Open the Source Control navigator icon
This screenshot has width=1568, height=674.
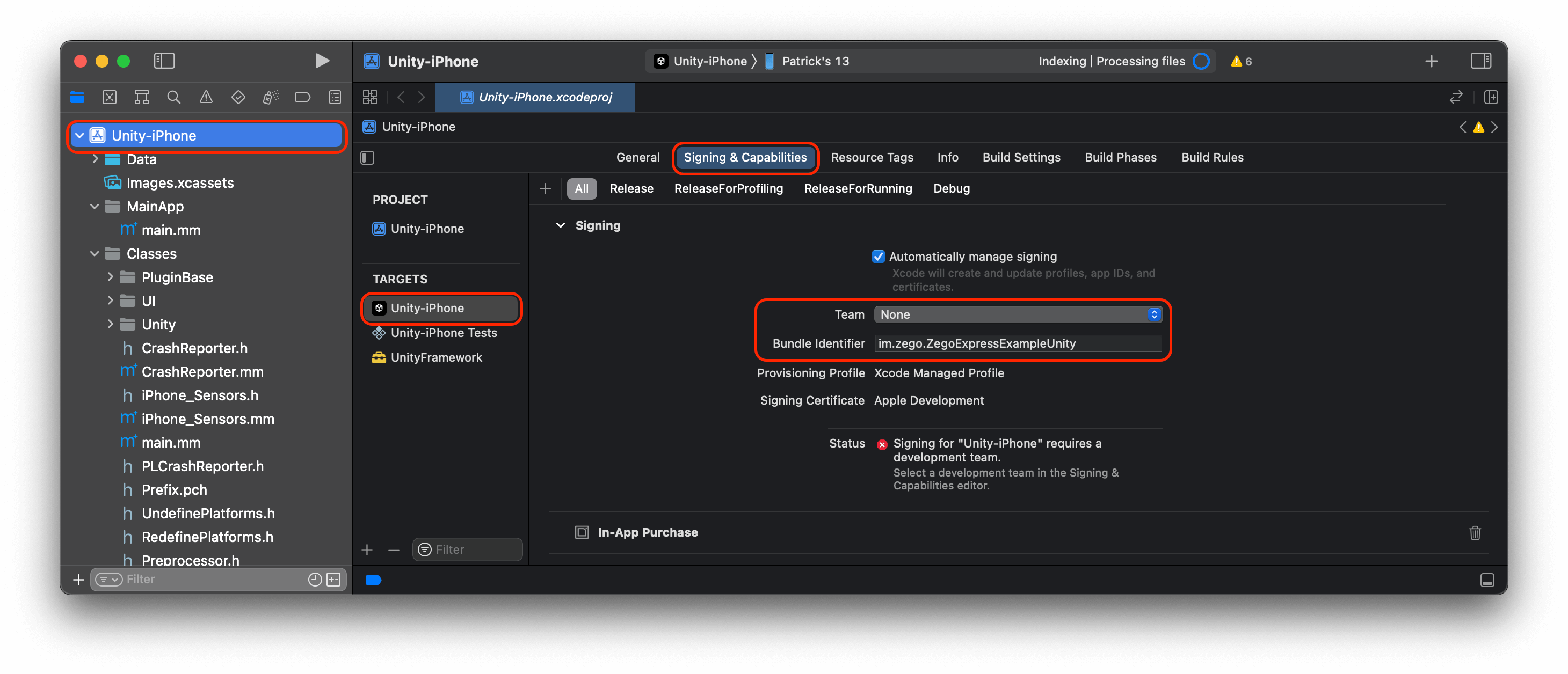pyautogui.click(x=110, y=97)
